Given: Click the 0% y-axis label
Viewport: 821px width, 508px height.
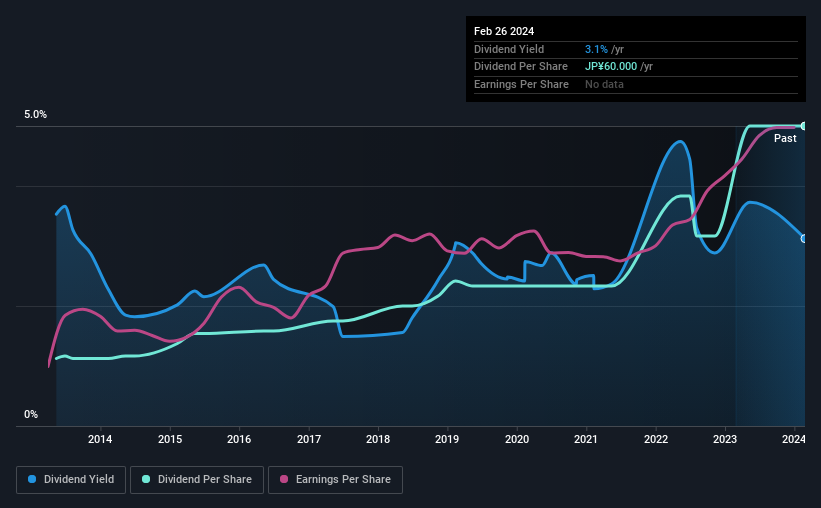Looking at the screenshot, I should pyautogui.click(x=31, y=414).
